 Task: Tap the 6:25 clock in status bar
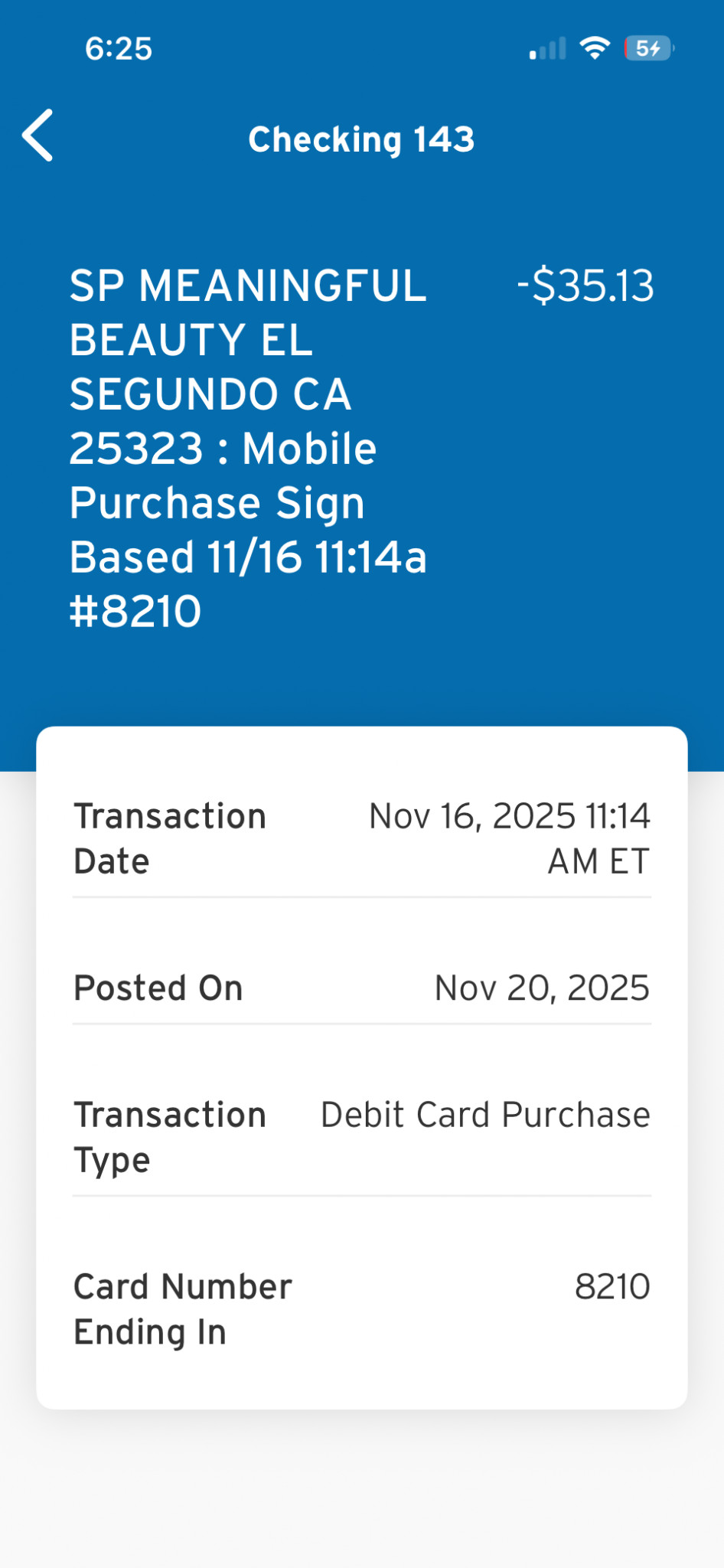[x=119, y=49]
